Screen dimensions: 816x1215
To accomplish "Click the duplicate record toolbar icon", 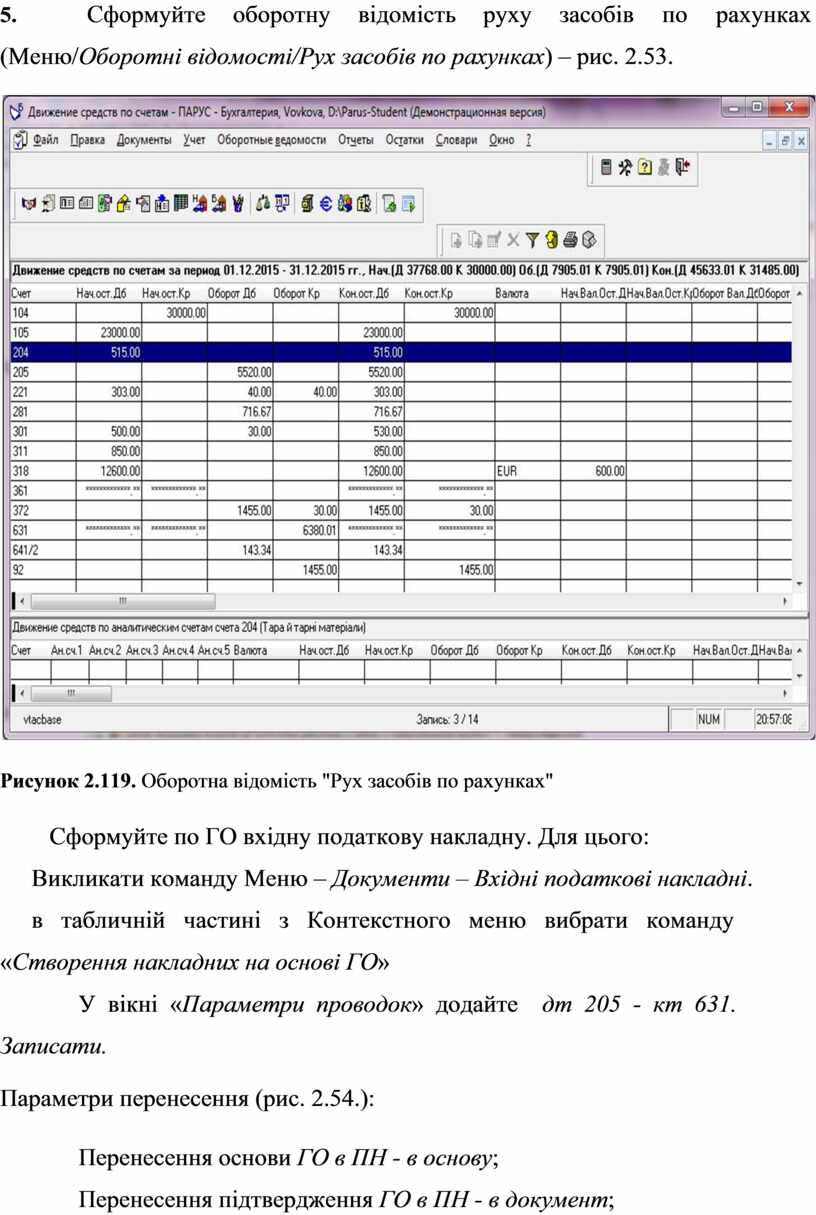I will (x=475, y=239).
